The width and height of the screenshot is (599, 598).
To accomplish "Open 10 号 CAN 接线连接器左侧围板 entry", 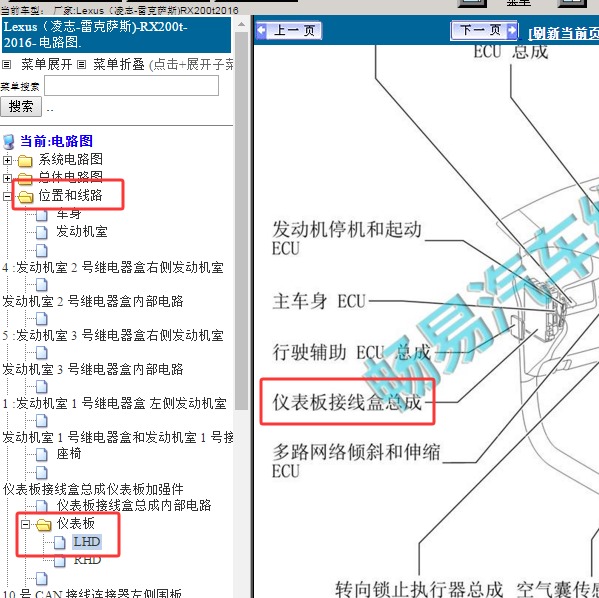I will [92, 593].
